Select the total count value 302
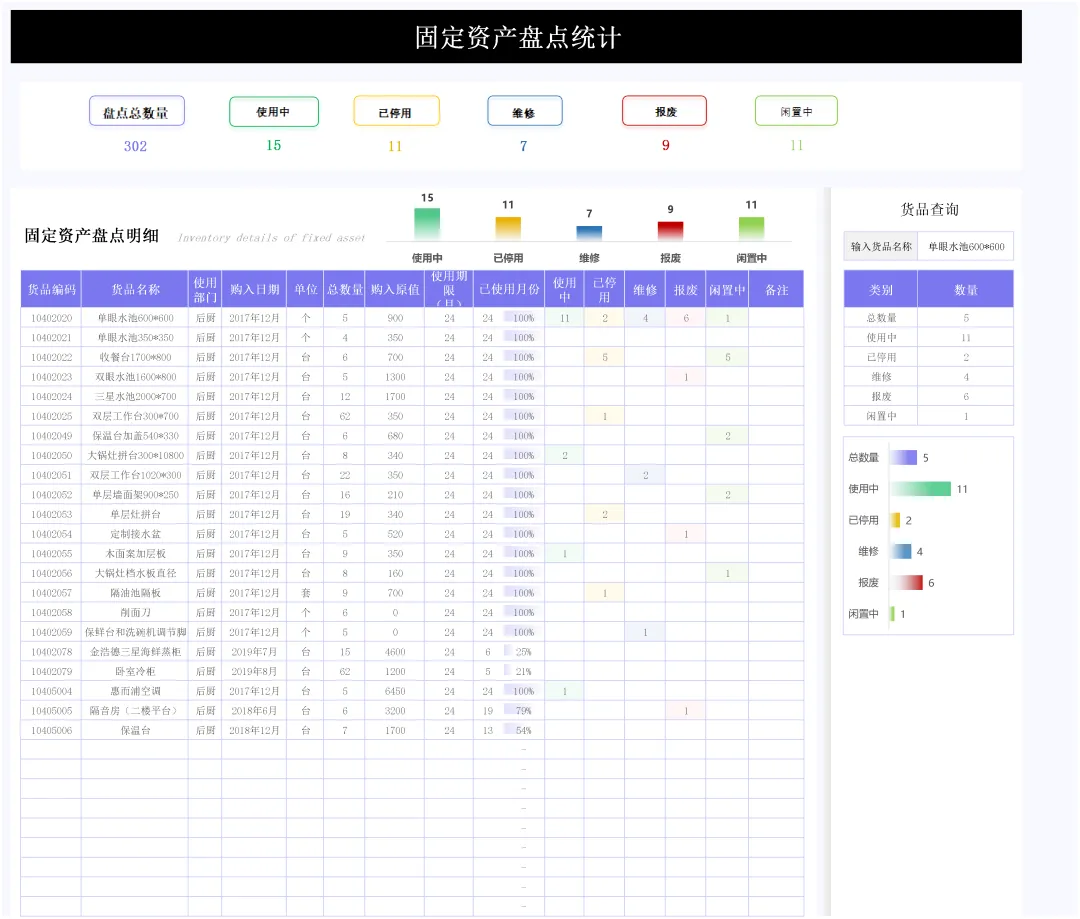1080x919 pixels. [x=135, y=146]
